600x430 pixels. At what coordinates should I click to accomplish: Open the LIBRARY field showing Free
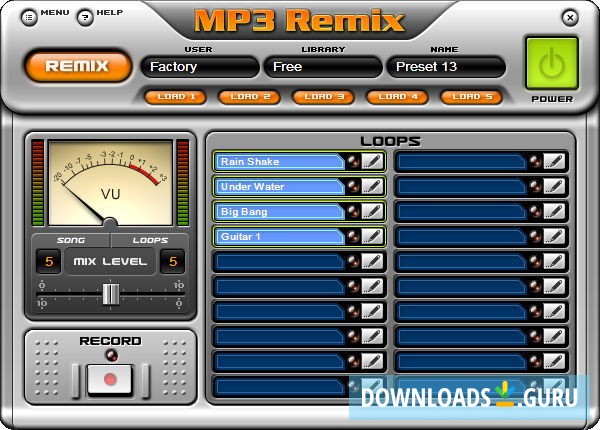click(x=323, y=67)
